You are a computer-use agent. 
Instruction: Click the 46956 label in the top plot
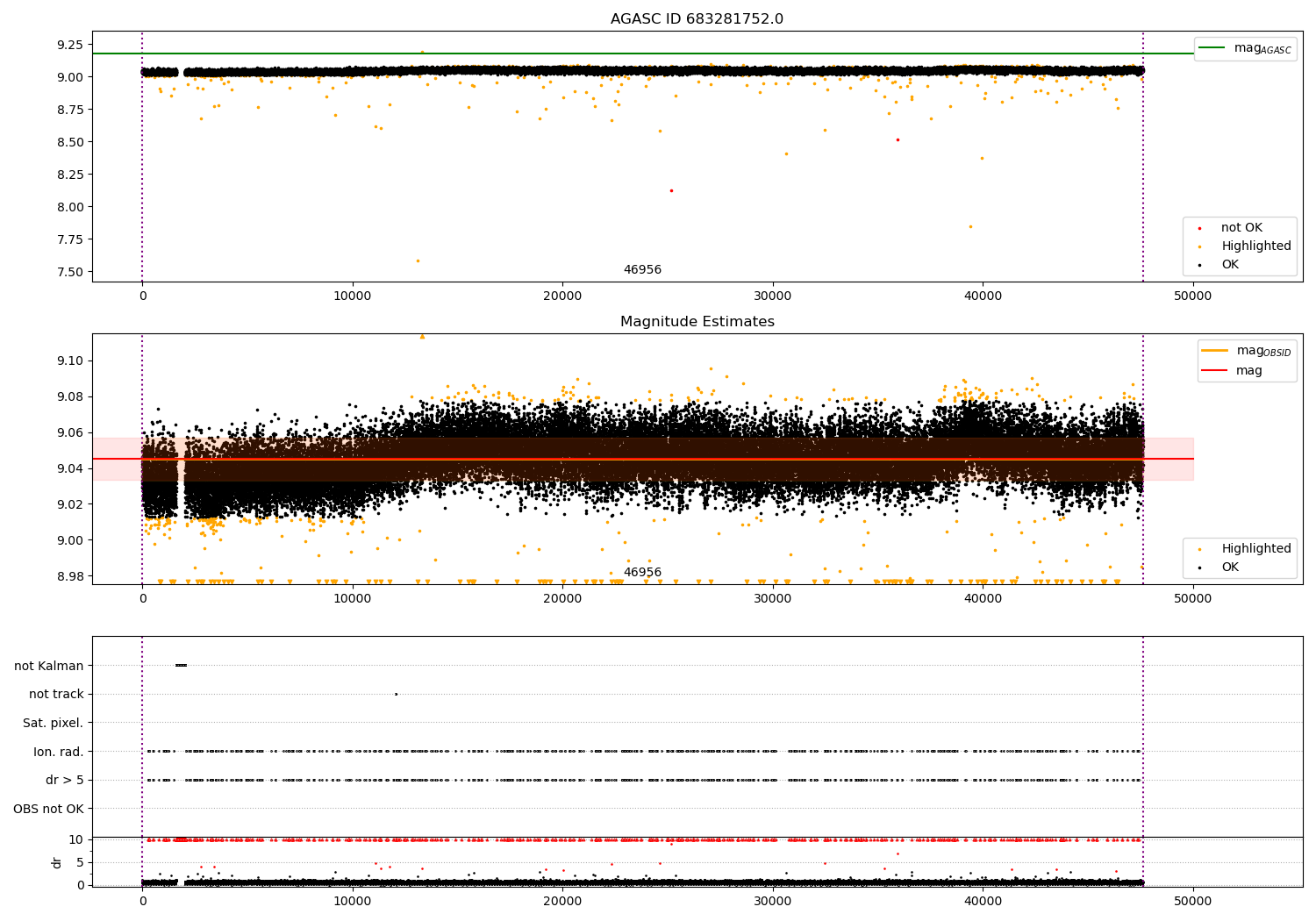pos(642,270)
